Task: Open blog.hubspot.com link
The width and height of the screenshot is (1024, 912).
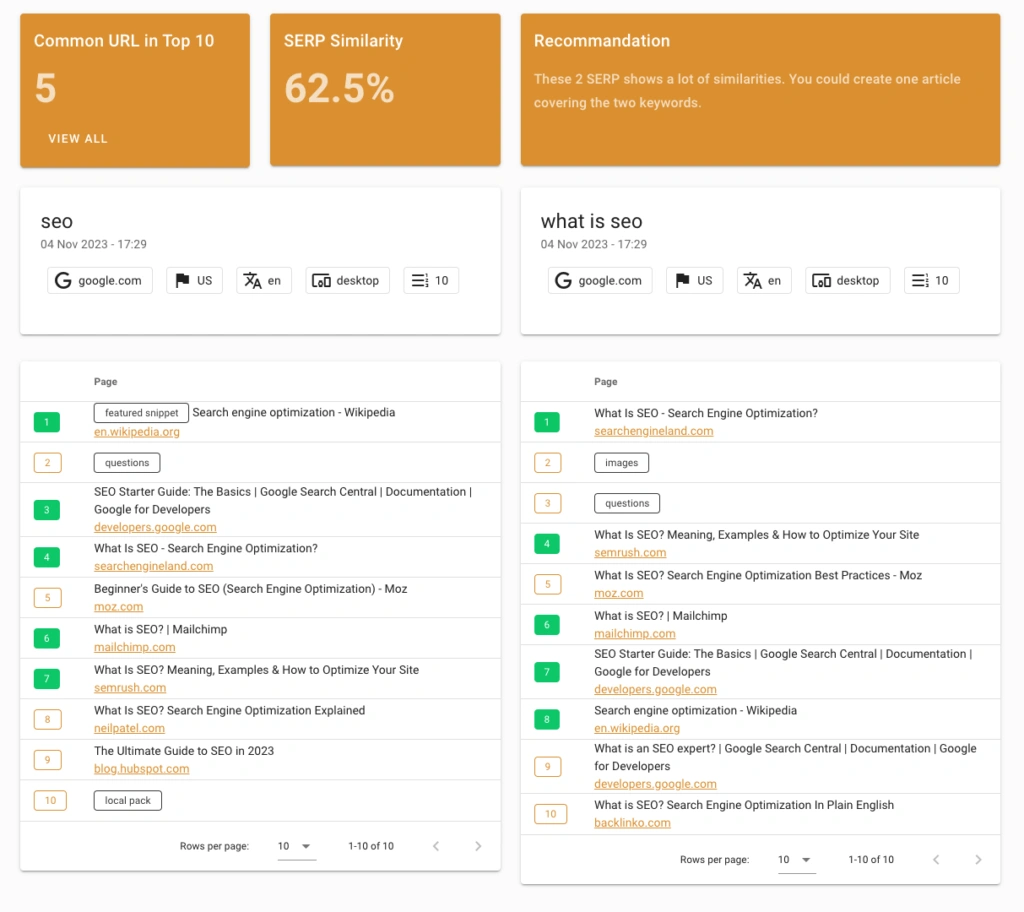Action: pos(142,769)
